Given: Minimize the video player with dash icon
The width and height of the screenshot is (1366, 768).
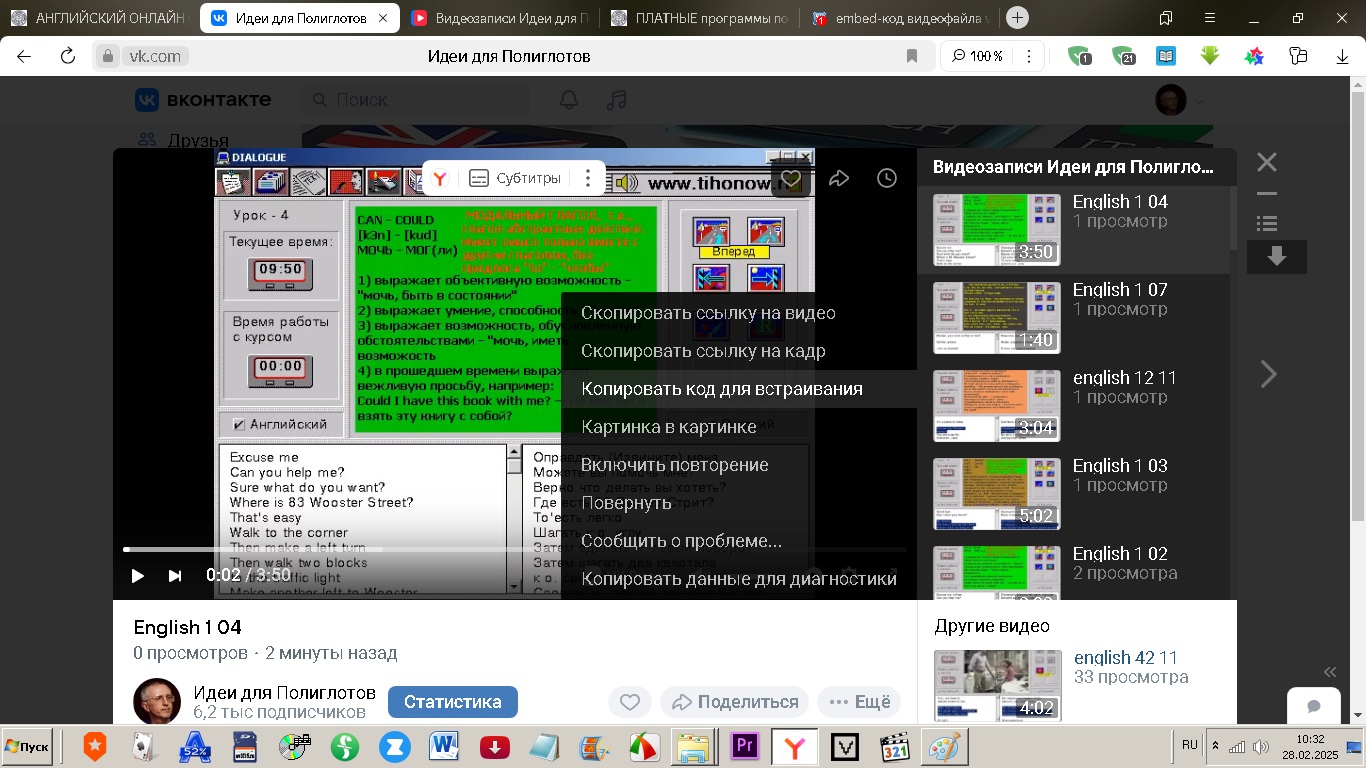Looking at the screenshot, I should pos(1267,194).
